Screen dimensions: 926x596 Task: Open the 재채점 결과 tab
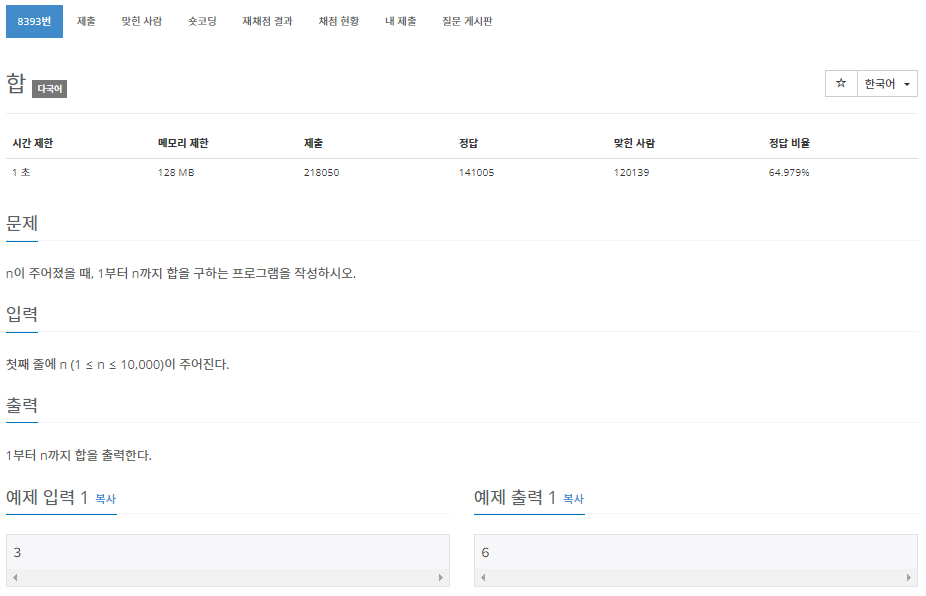point(268,21)
